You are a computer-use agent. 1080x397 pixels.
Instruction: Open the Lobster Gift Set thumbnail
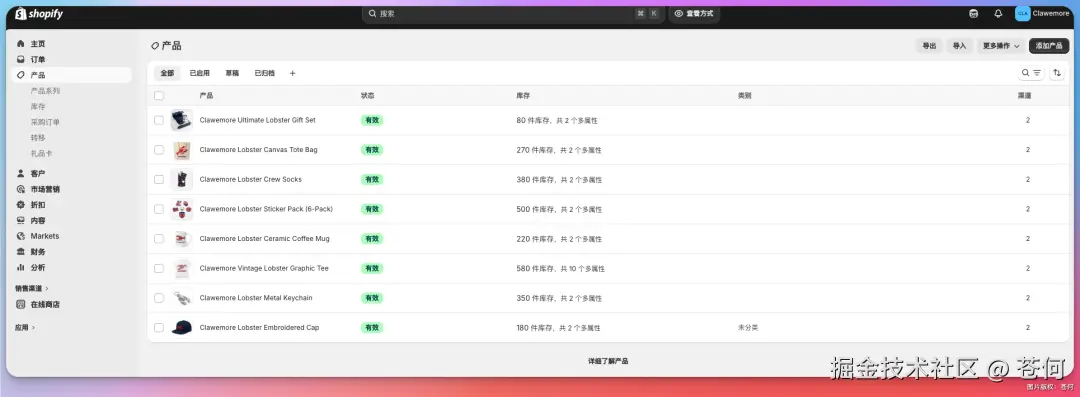181,120
